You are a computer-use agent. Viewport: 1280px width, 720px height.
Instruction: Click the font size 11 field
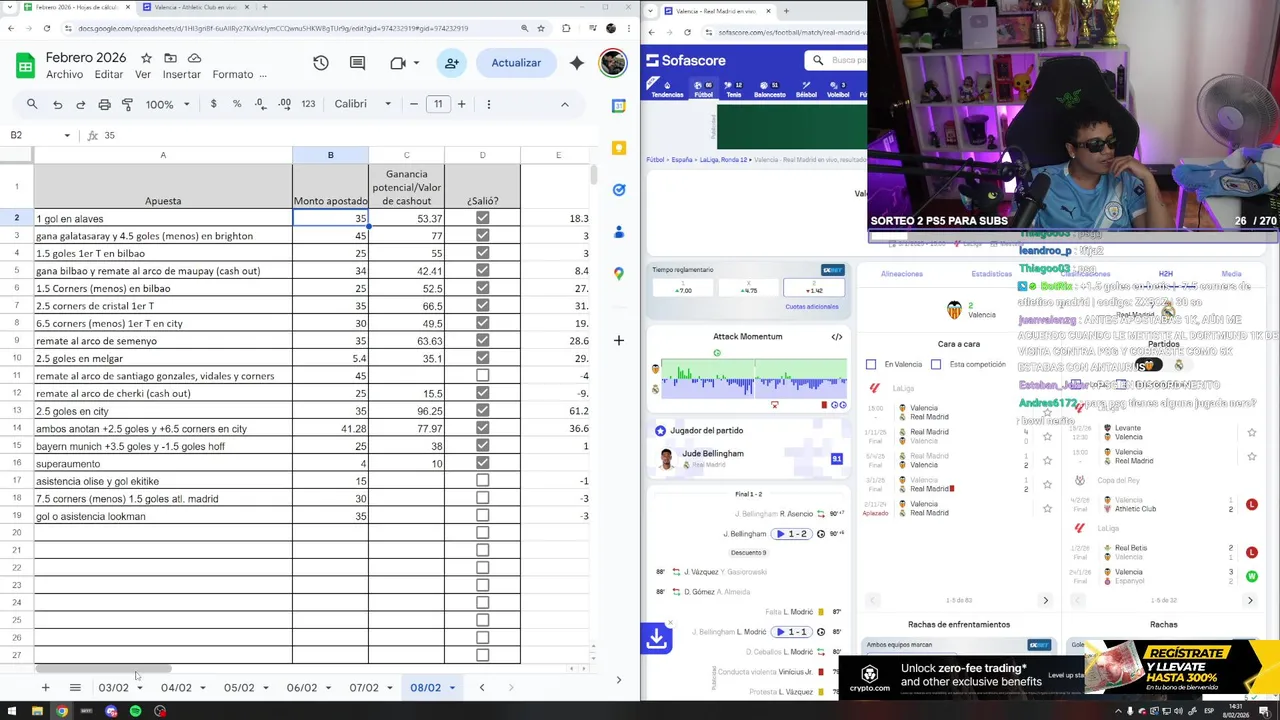pyautogui.click(x=438, y=104)
